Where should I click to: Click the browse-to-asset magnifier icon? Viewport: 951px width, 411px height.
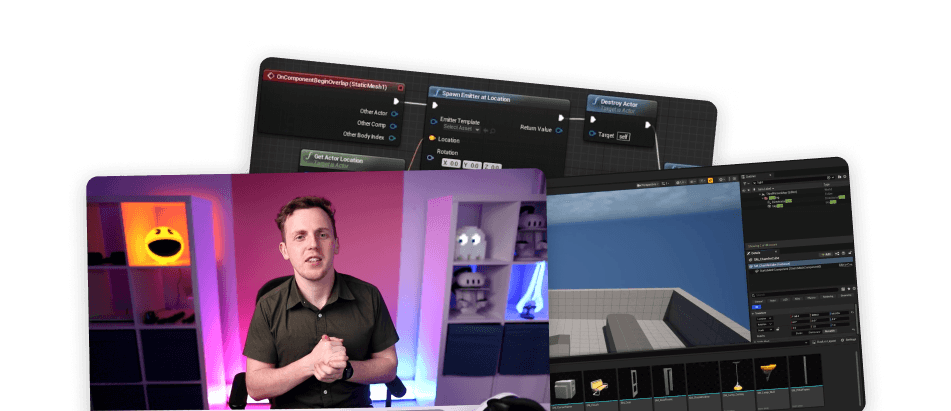point(492,130)
